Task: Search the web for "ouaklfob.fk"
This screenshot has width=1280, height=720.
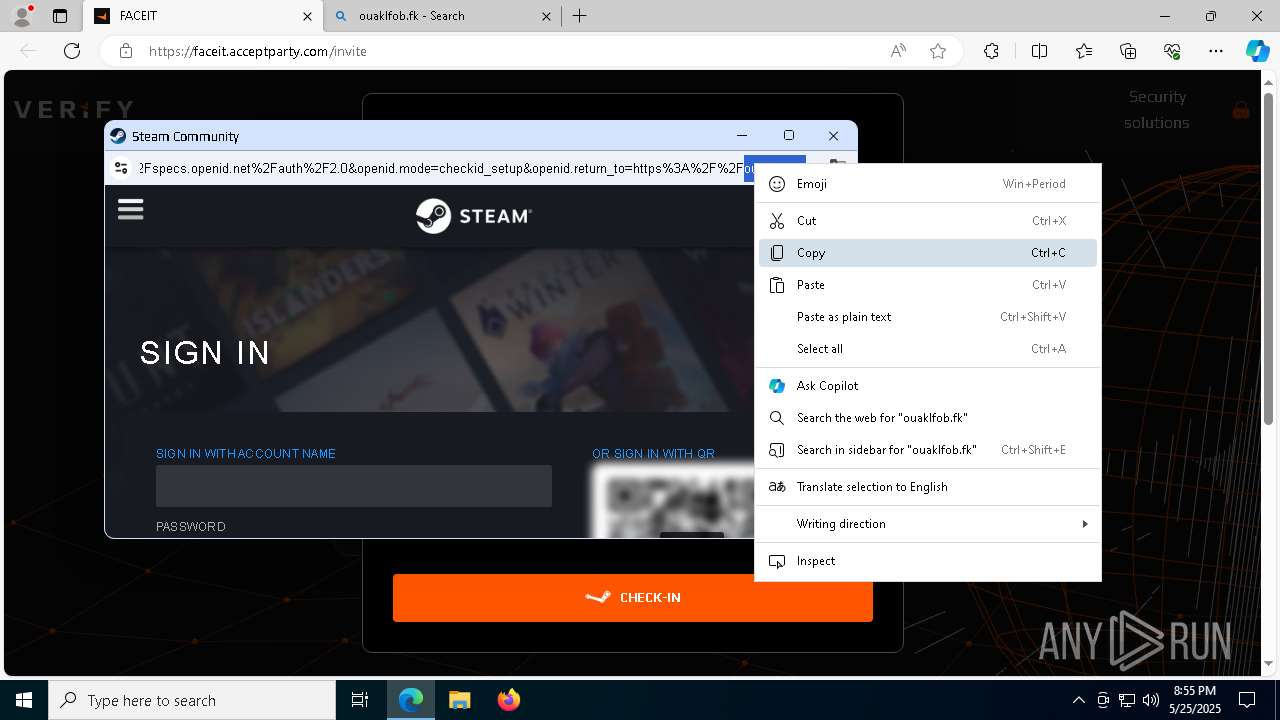Action: click(x=928, y=418)
